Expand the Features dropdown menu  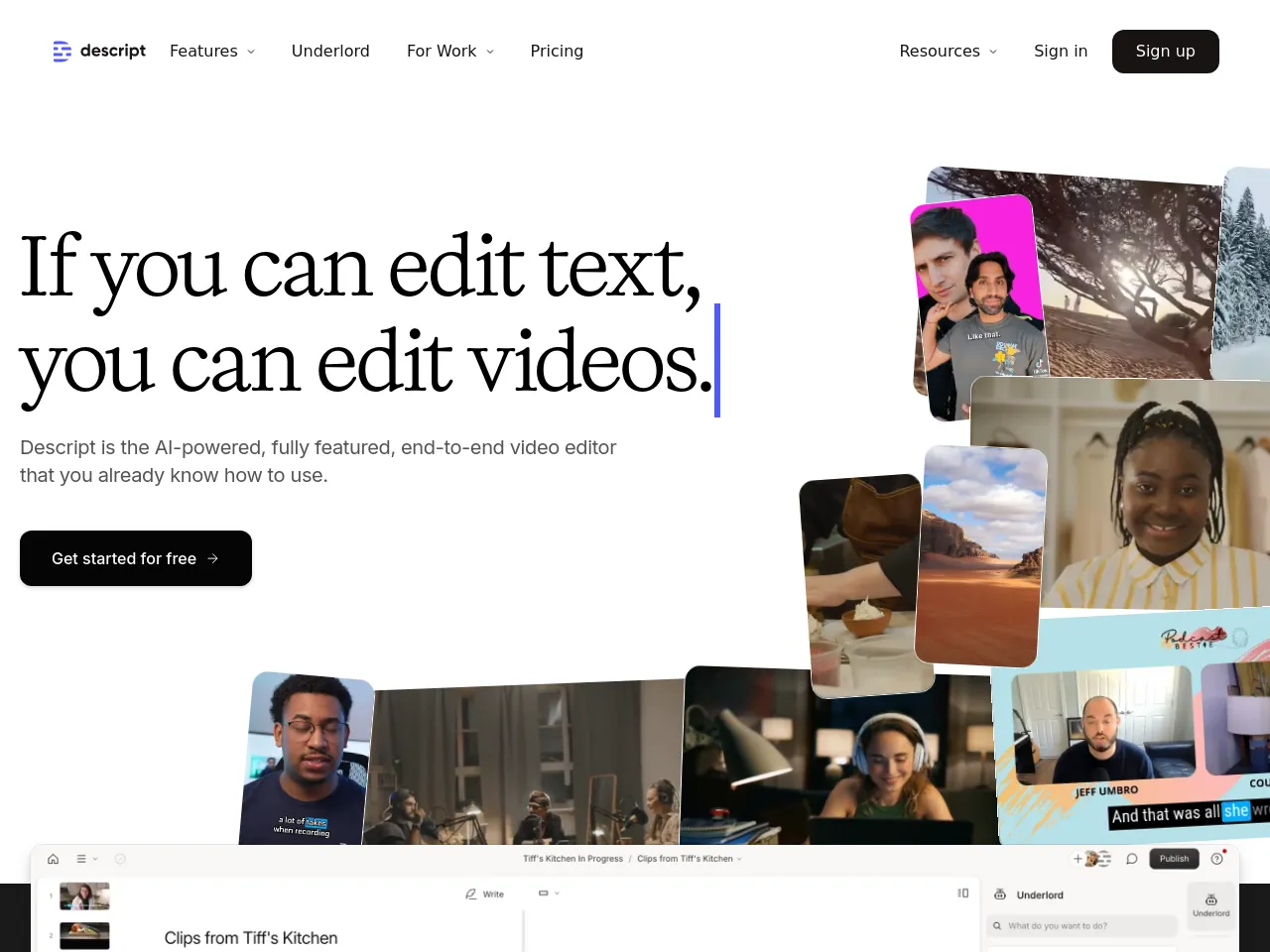pos(211,51)
